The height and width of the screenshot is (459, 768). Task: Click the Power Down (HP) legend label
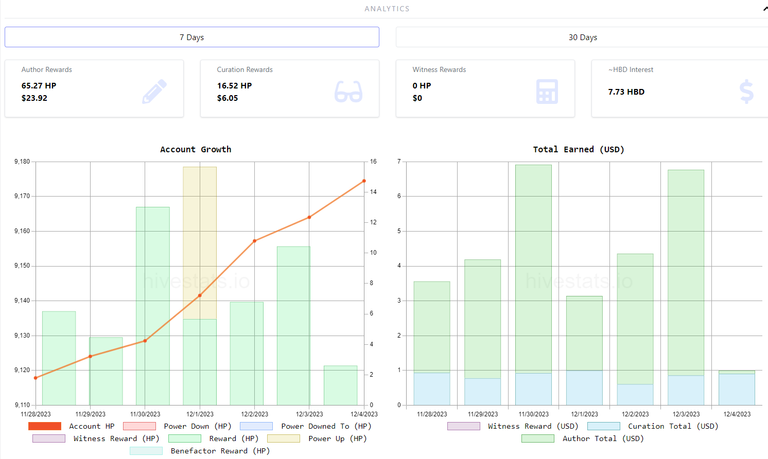pos(197,426)
